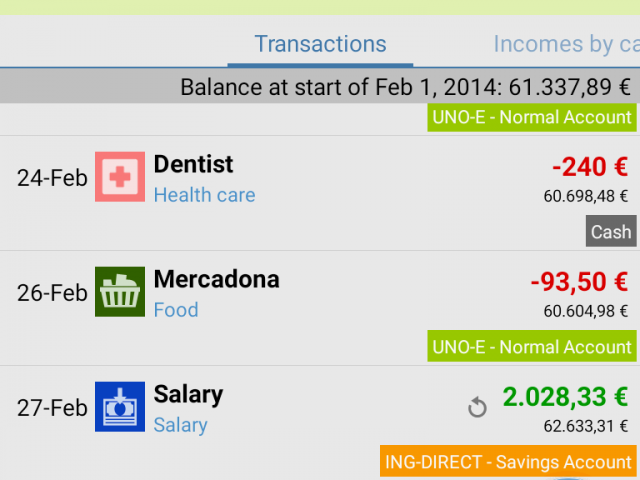Tap the orange ING-DIRECT Savings Account tag
Image resolution: width=640 pixels, height=480 pixels.
pos(508,462)
